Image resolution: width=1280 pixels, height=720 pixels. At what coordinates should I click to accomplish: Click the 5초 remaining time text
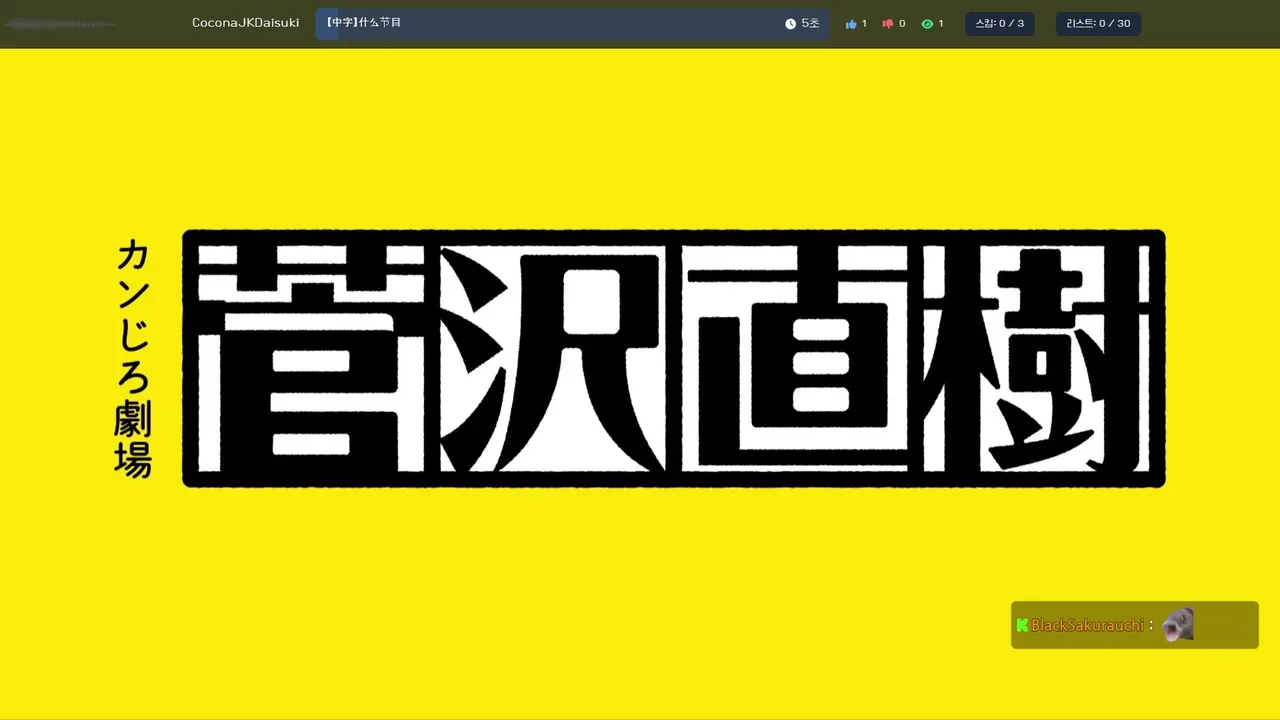pos(810,24)
